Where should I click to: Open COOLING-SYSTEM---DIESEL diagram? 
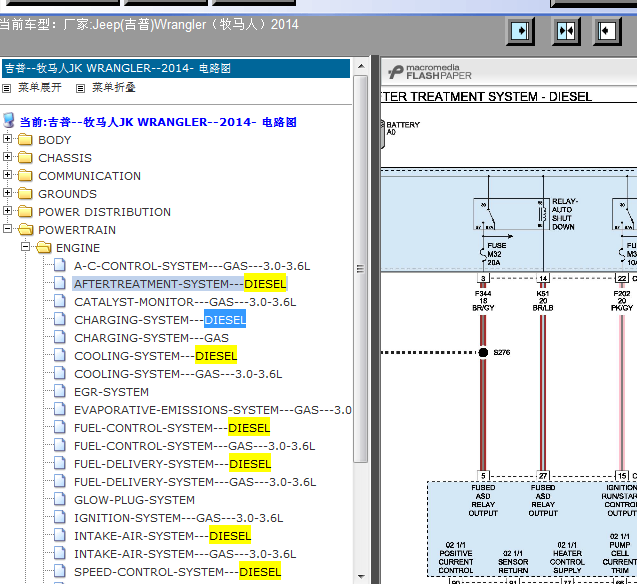[x=155, y=356]
